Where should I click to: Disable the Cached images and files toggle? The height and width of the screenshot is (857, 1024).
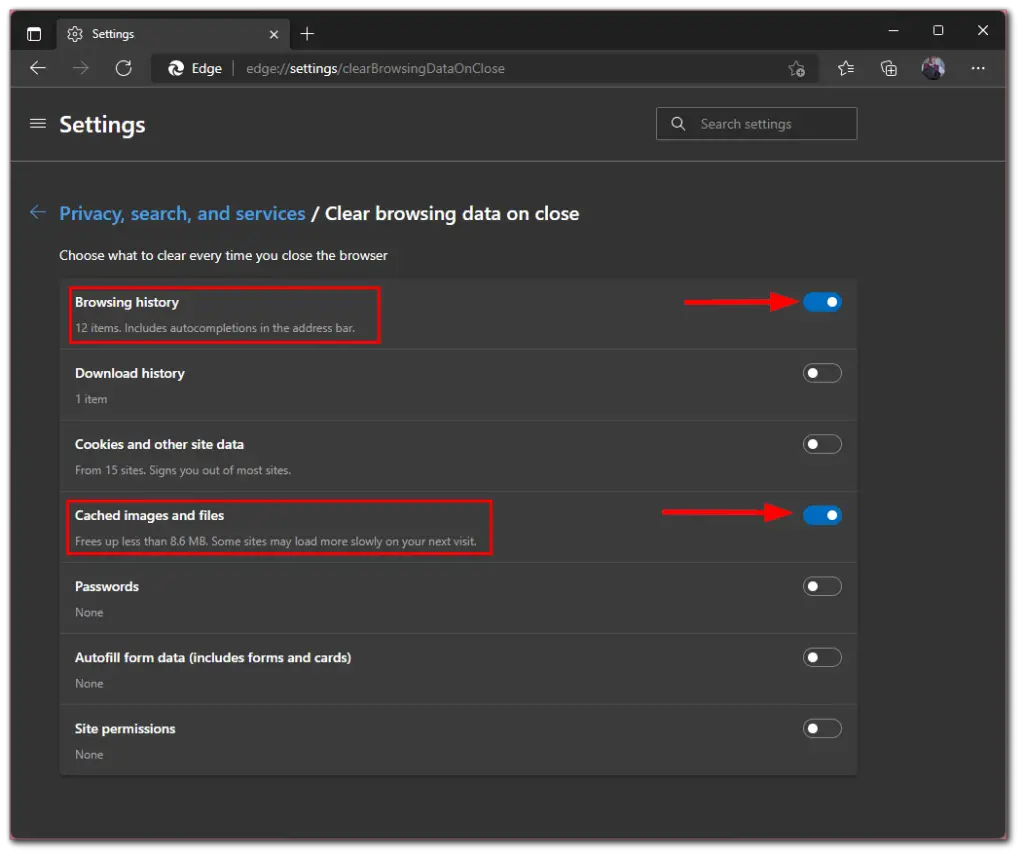822,515
